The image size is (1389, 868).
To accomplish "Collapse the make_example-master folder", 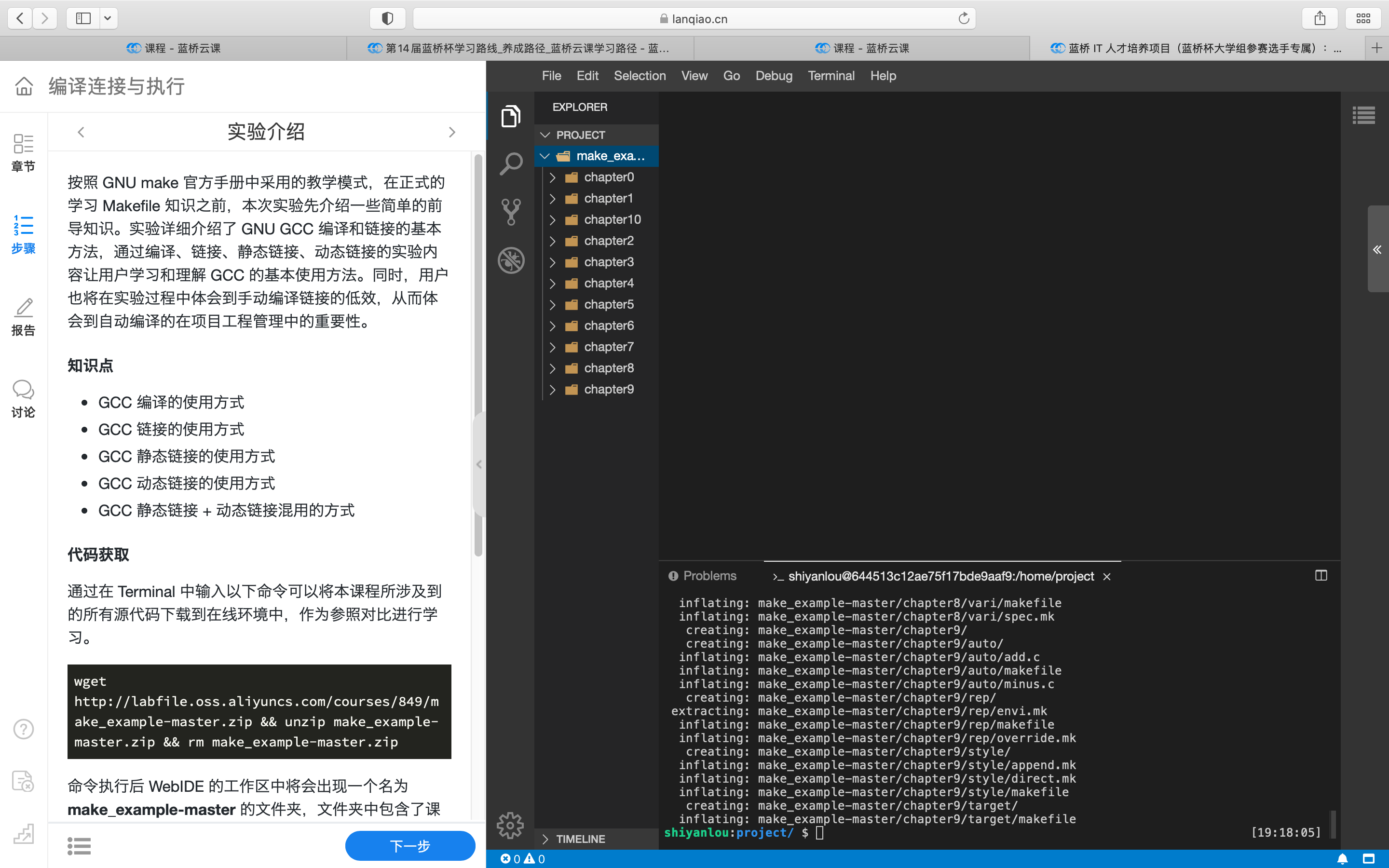I will click(545, 156).
